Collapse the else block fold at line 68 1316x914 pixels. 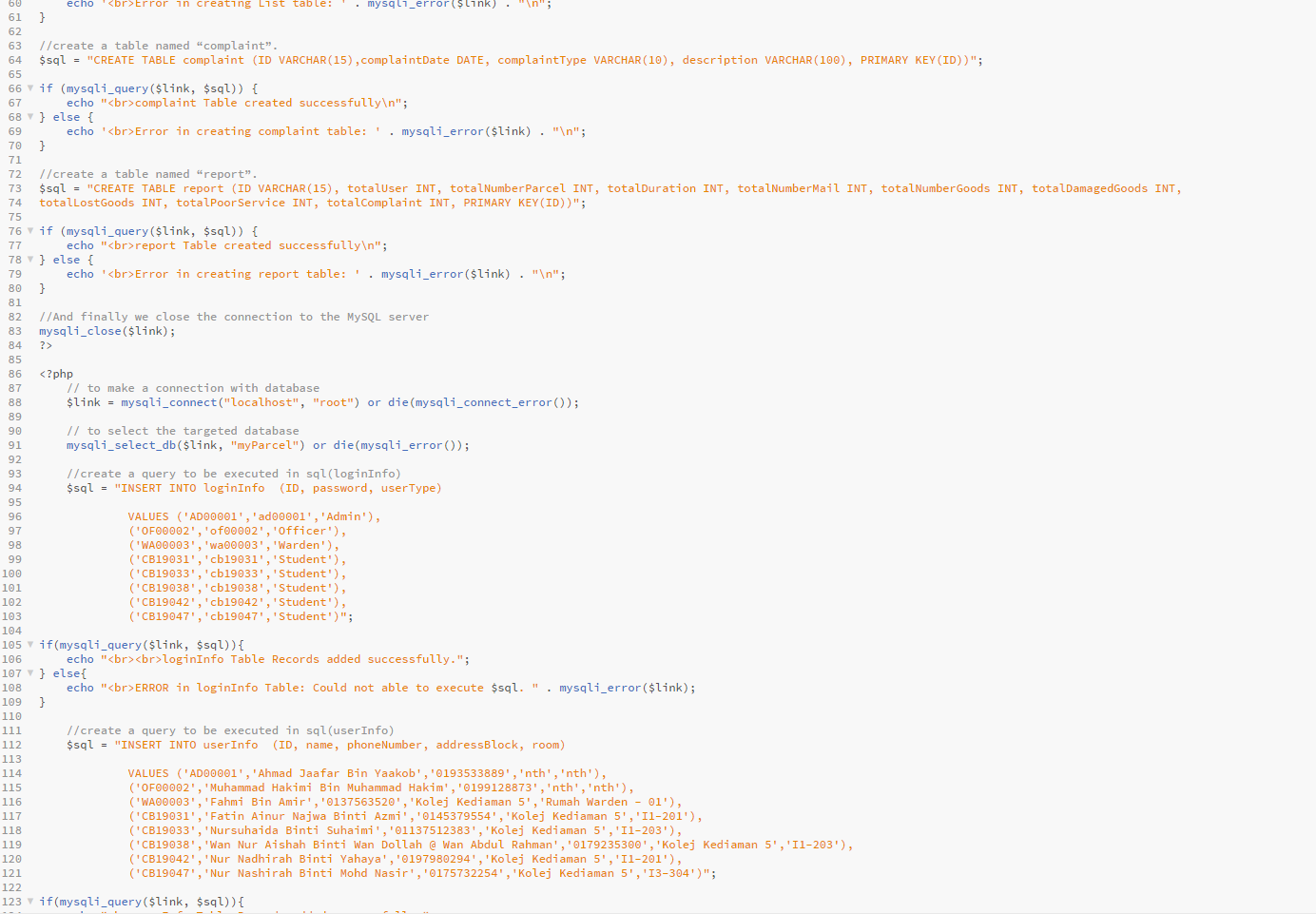pyautogui.click(x=30, y=117)
